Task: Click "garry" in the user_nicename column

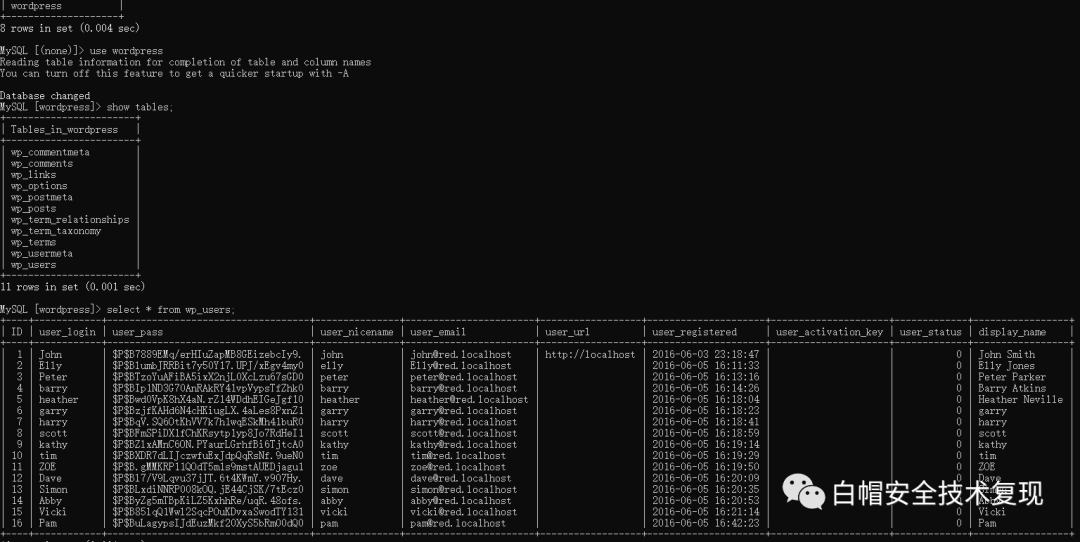Action: click(334, 411)
